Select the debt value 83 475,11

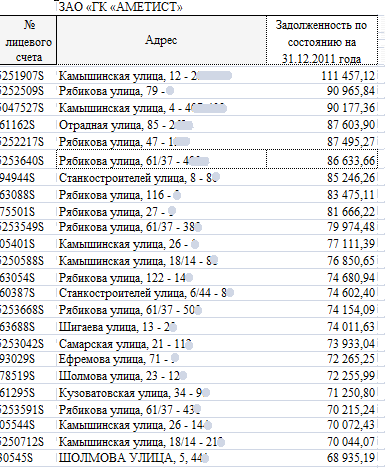pos(351,195)
